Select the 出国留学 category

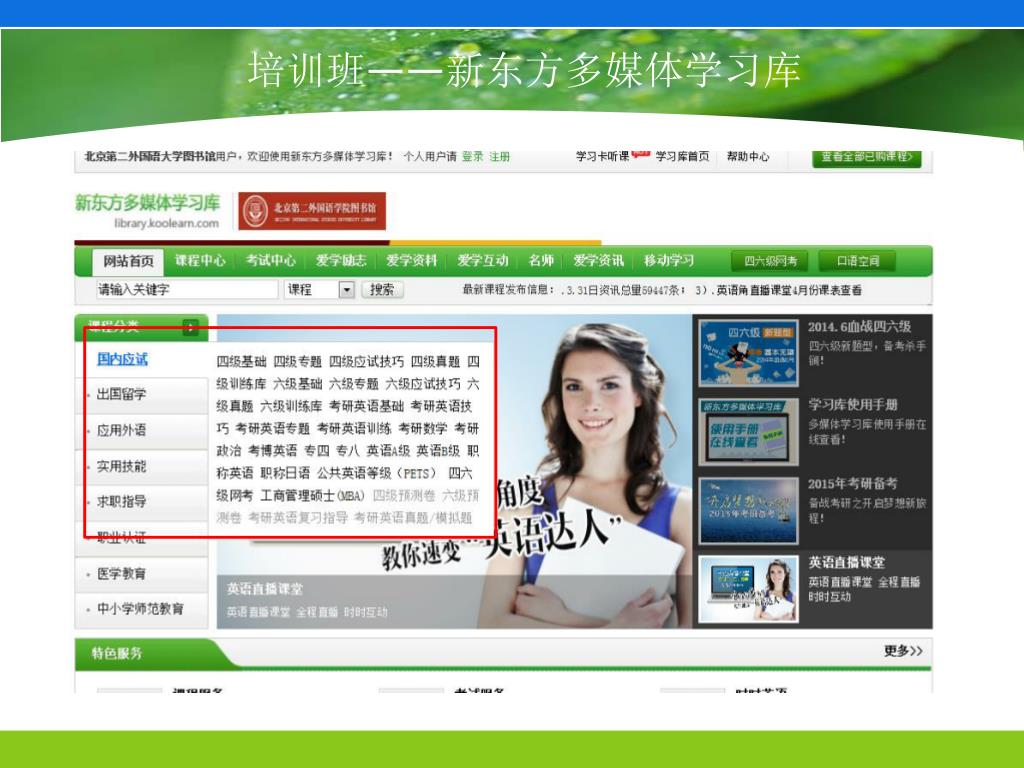click(x=121, y=394)
